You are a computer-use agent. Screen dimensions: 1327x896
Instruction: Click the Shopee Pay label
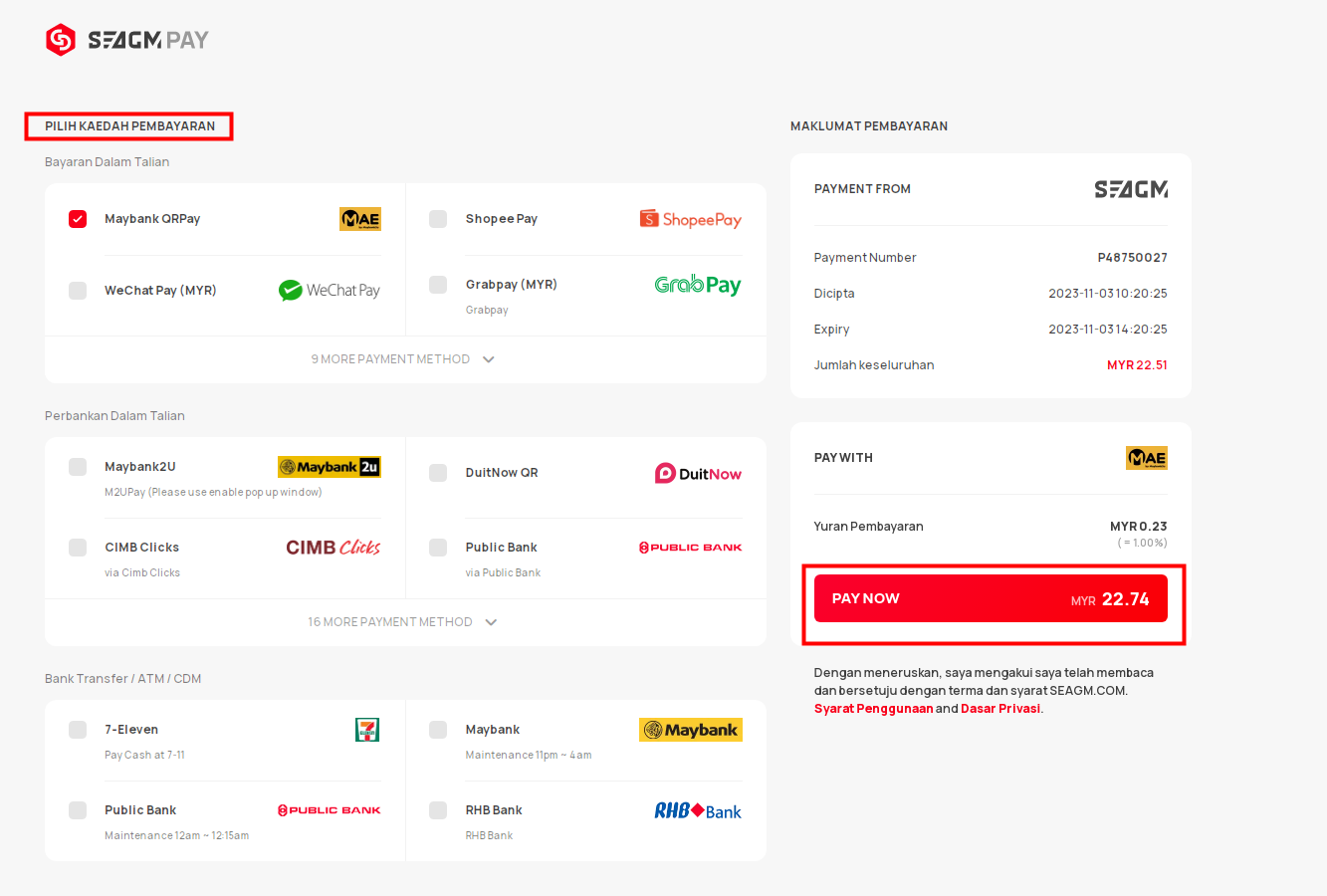[x=502, y=219]
